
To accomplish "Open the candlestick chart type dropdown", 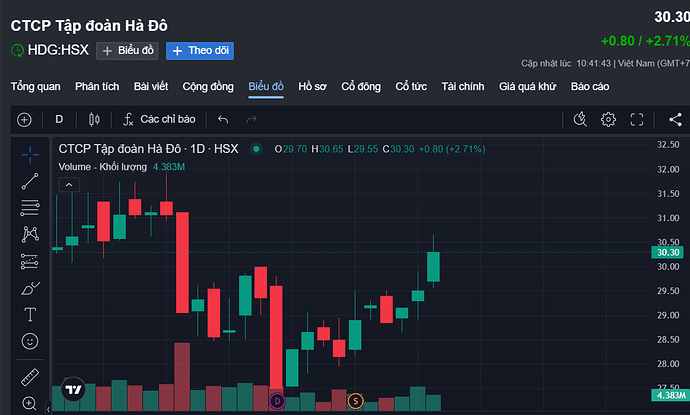I will [x=95, y=120].
